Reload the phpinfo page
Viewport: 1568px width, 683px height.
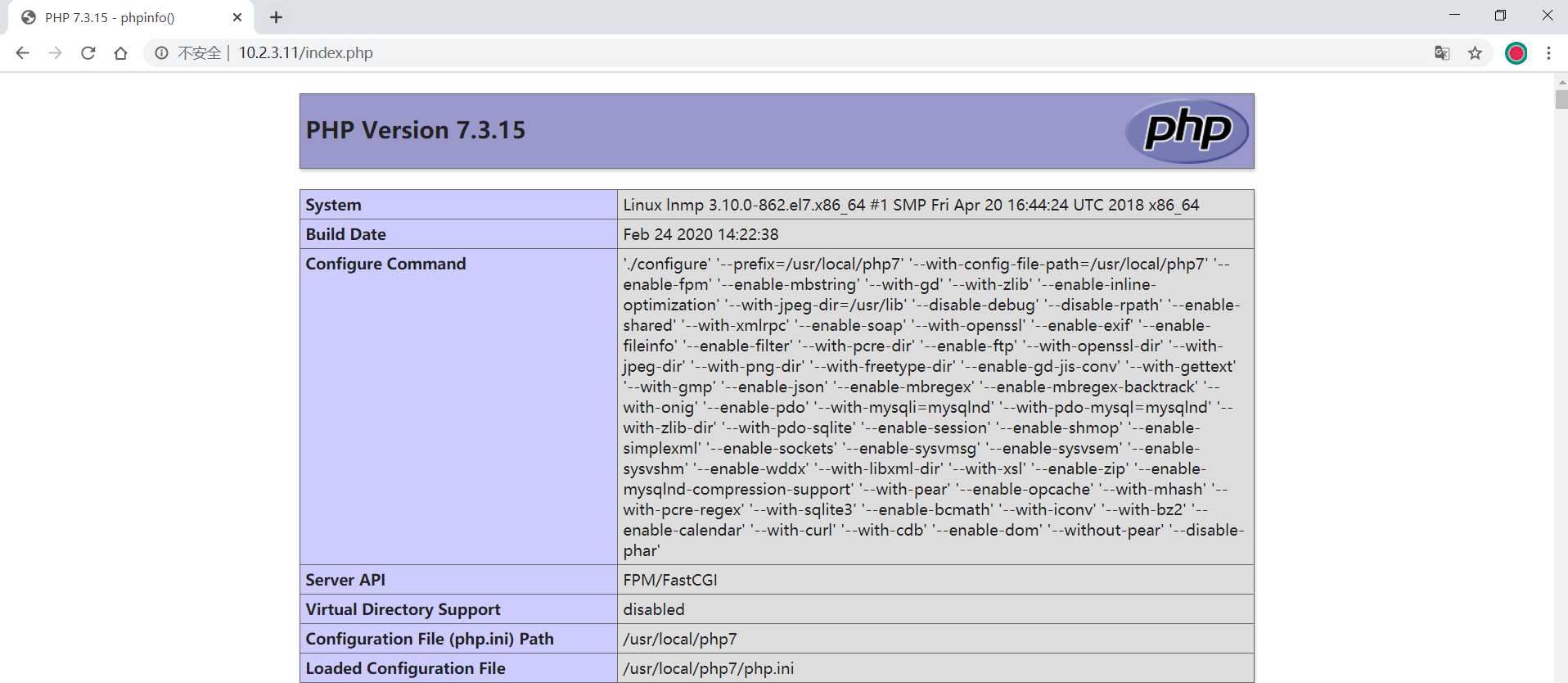pos(88,53)
